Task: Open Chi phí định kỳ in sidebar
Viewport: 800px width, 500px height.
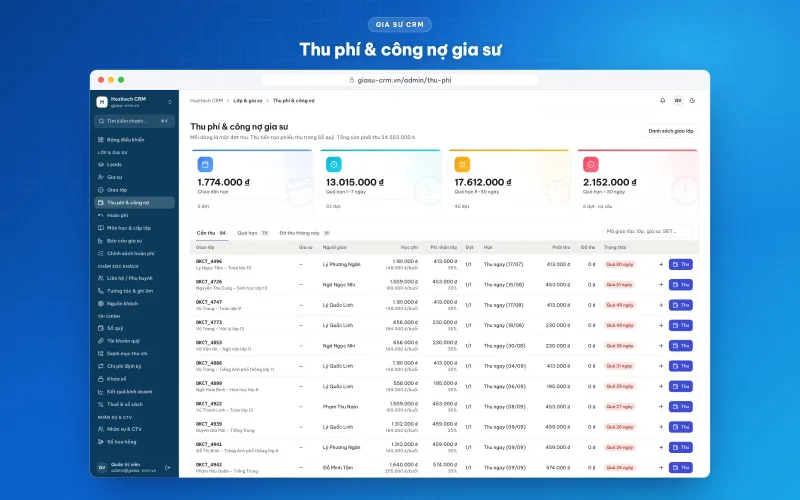Action: (x=135, y=366)
